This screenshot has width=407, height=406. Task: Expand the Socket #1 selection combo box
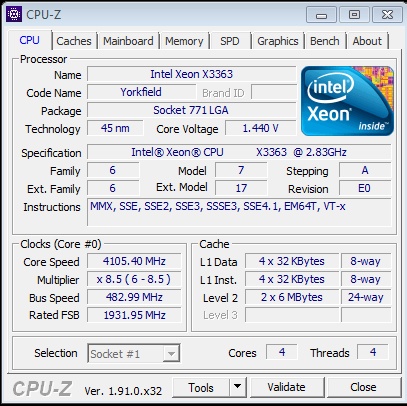[x=134, y=353]
